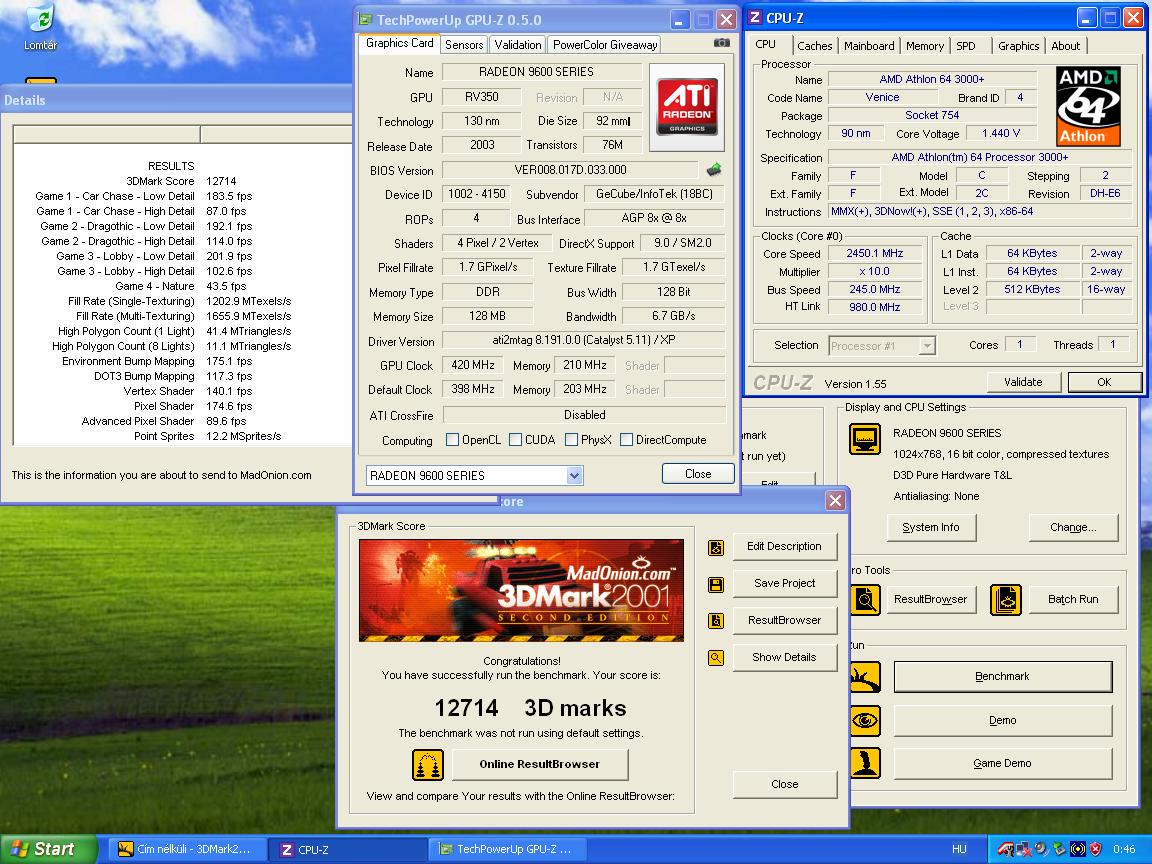Open the Windows Start menu
1152x864 pixels.
(x=48, y=849)
